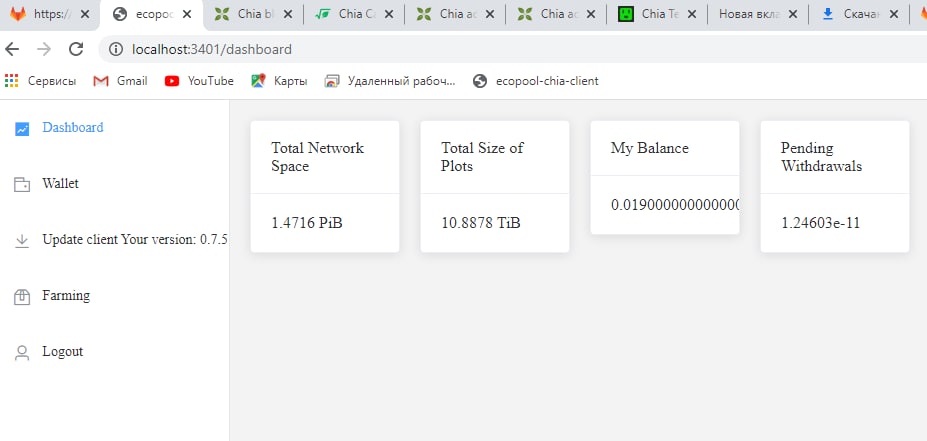Click the Farming gift box icon

(x=22, y=296)
